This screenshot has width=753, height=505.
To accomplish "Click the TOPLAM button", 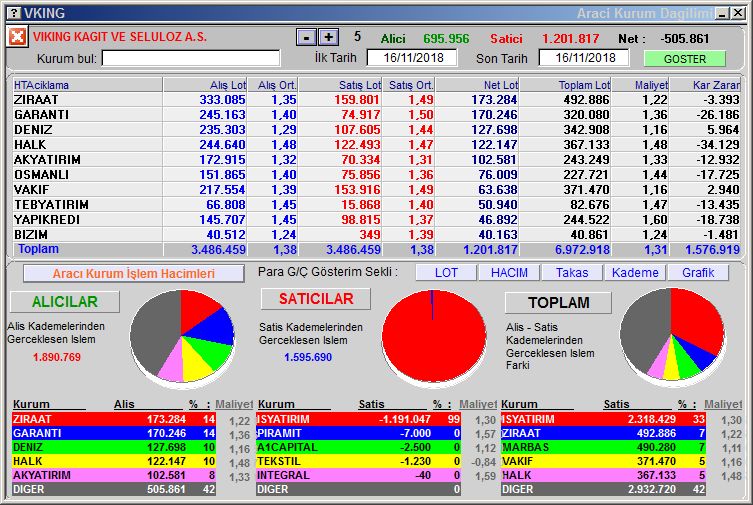I will point(559,302).
